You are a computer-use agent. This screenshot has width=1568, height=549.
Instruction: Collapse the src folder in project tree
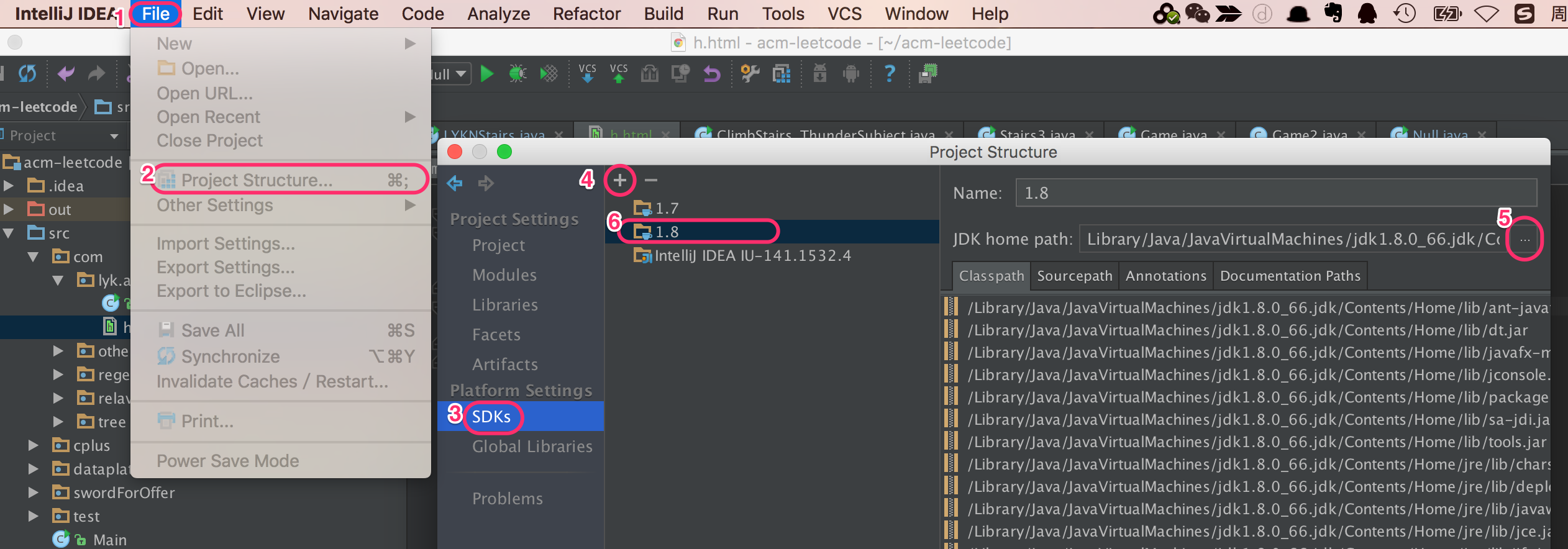9,234
